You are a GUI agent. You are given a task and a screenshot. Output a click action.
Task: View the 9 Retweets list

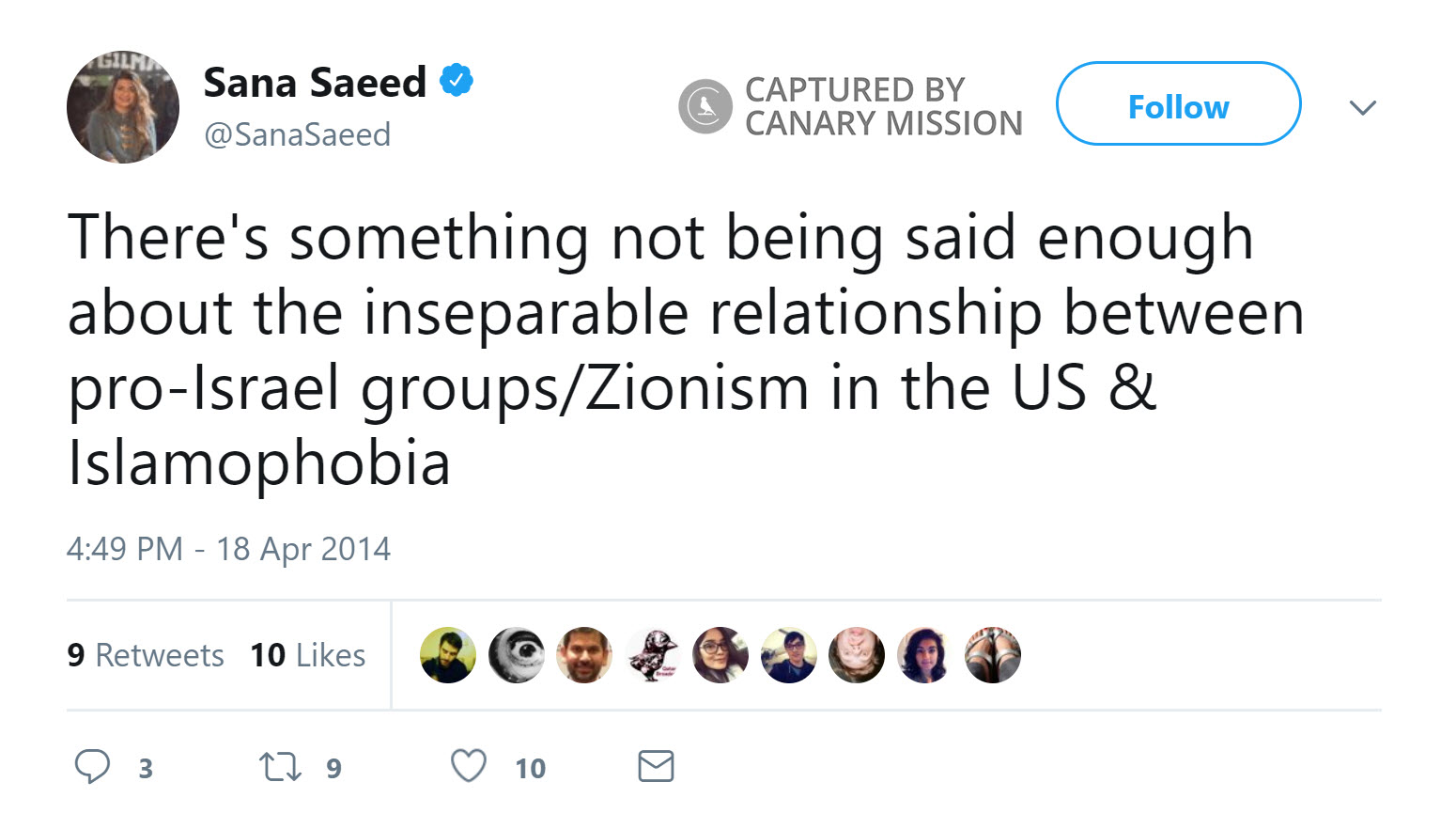point(146,655)
